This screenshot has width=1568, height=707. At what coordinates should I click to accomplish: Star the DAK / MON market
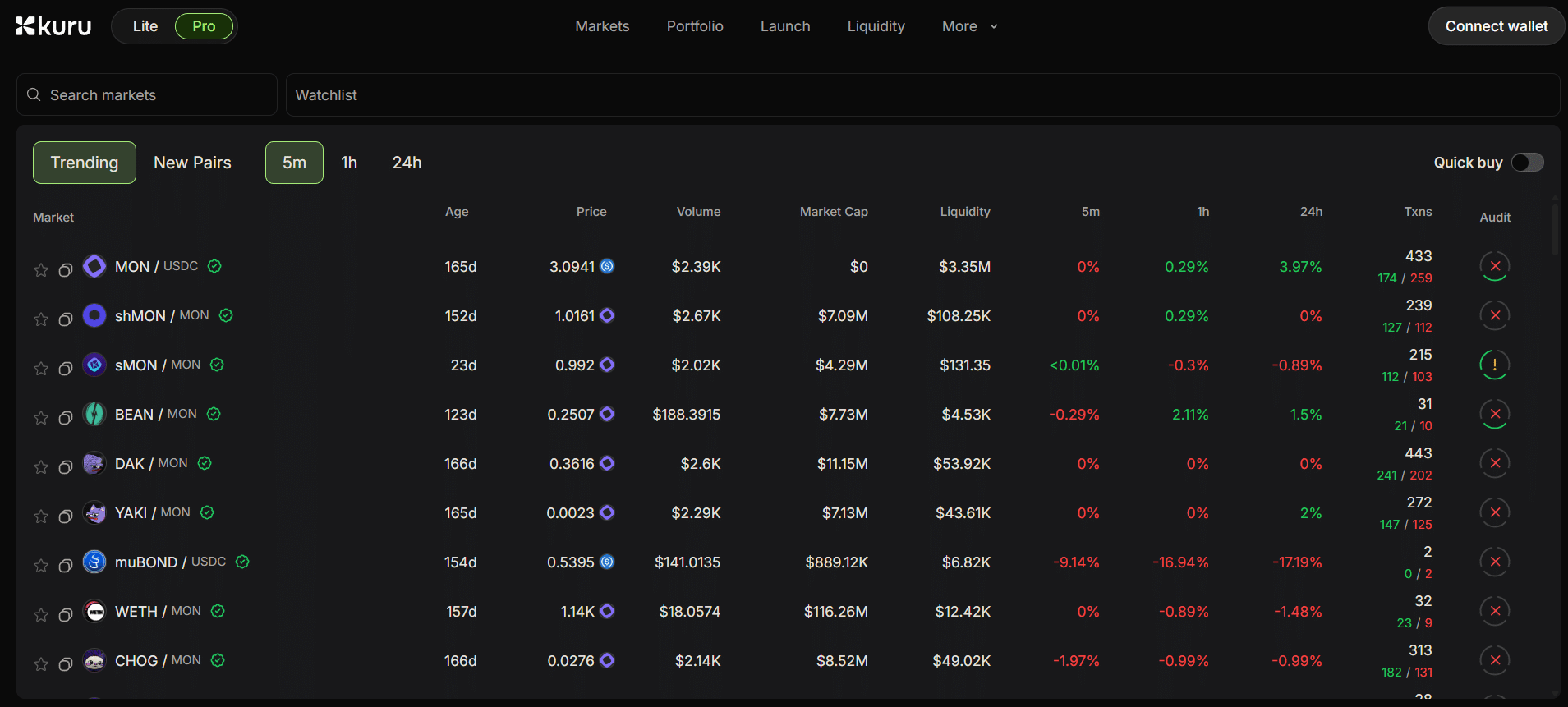[41, 467]
